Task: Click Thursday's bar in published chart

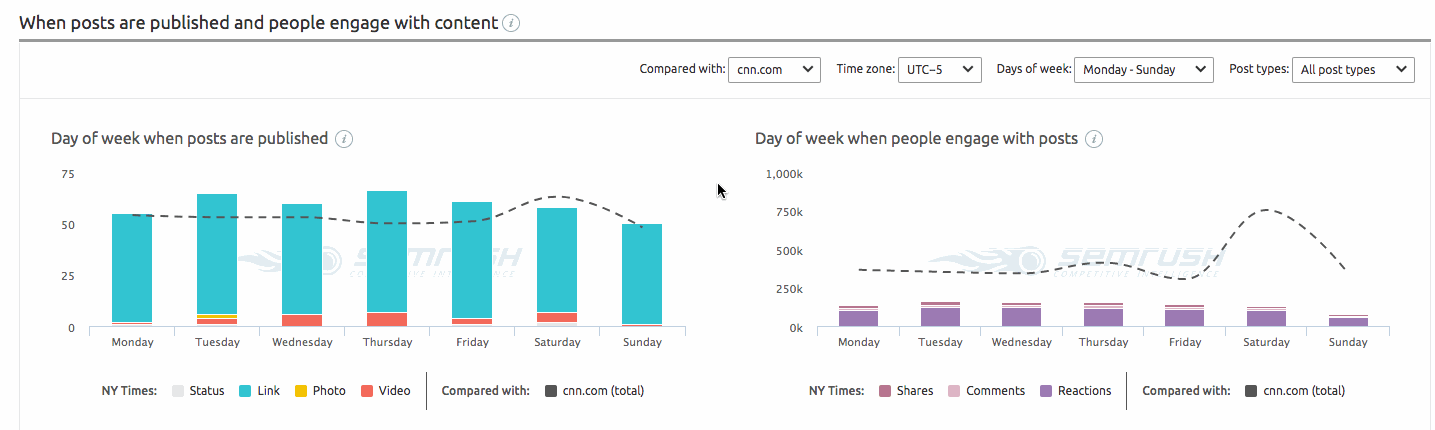Action: click(x=387, y=255)
